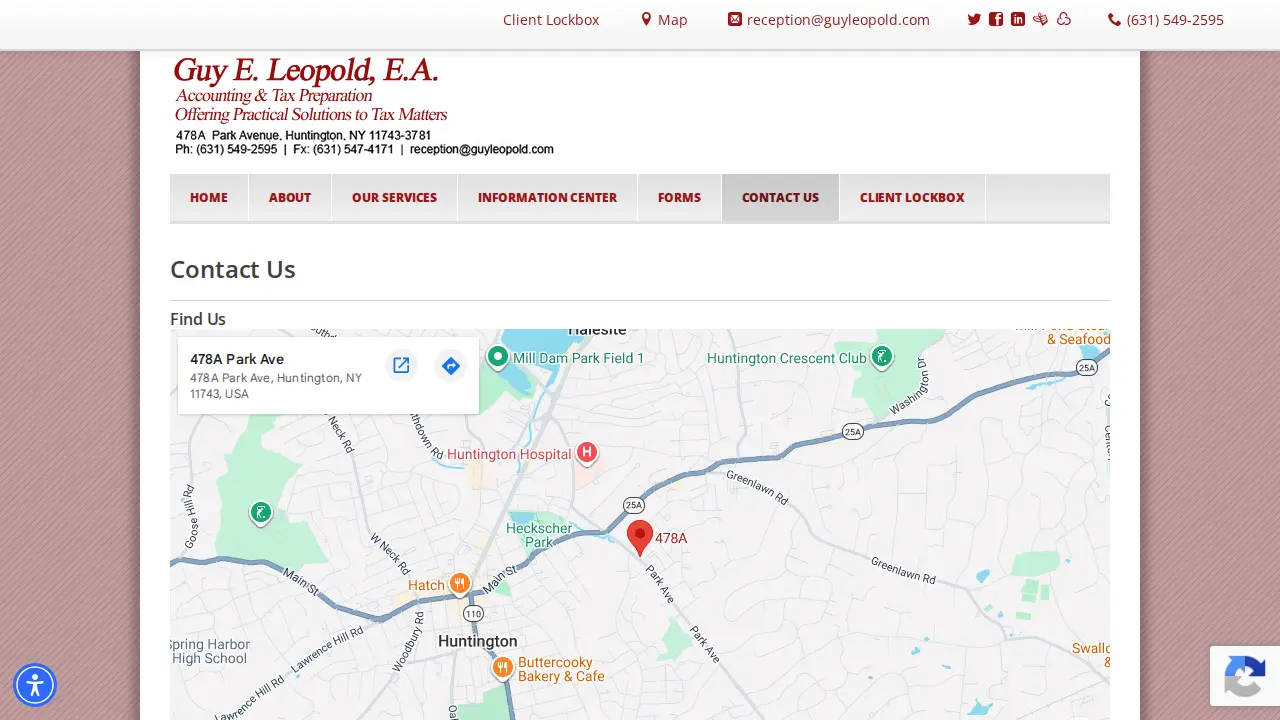Open the Map link in top bar

click(x=664, y=20)
